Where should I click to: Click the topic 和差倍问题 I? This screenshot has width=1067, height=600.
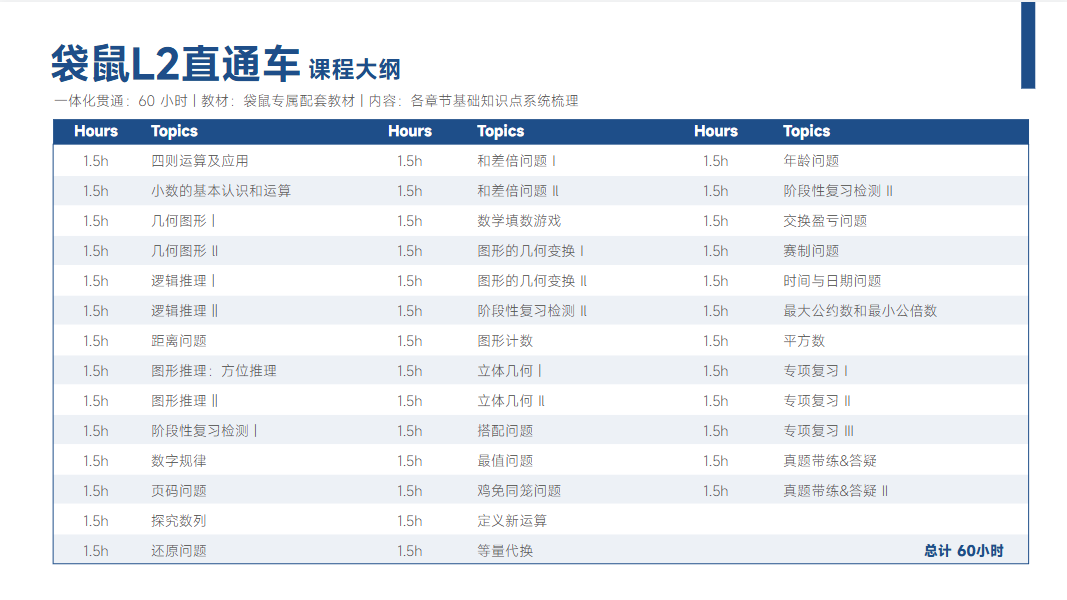click(516, 161)
